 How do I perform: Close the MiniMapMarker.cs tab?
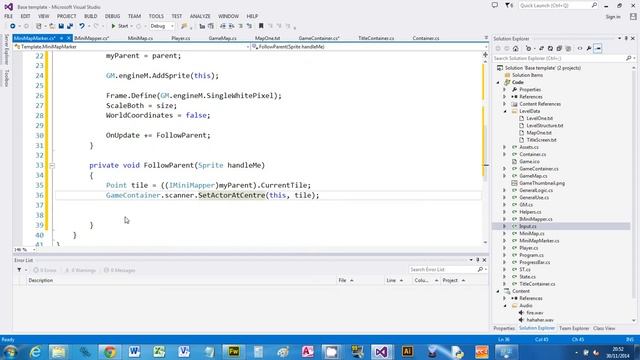click(x=69, y=38)
